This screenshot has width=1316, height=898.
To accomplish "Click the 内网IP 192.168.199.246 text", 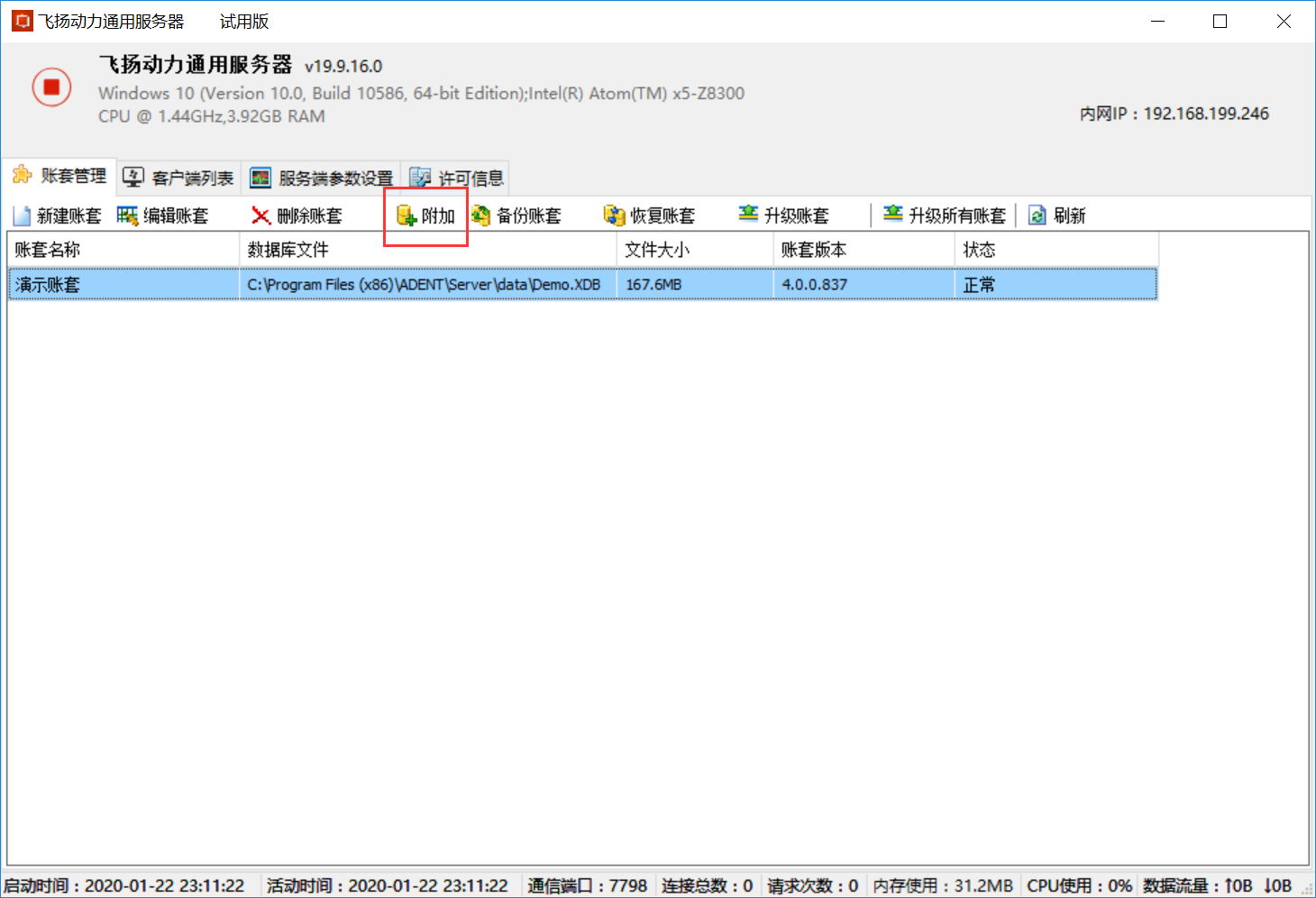I will (1174, 114).
